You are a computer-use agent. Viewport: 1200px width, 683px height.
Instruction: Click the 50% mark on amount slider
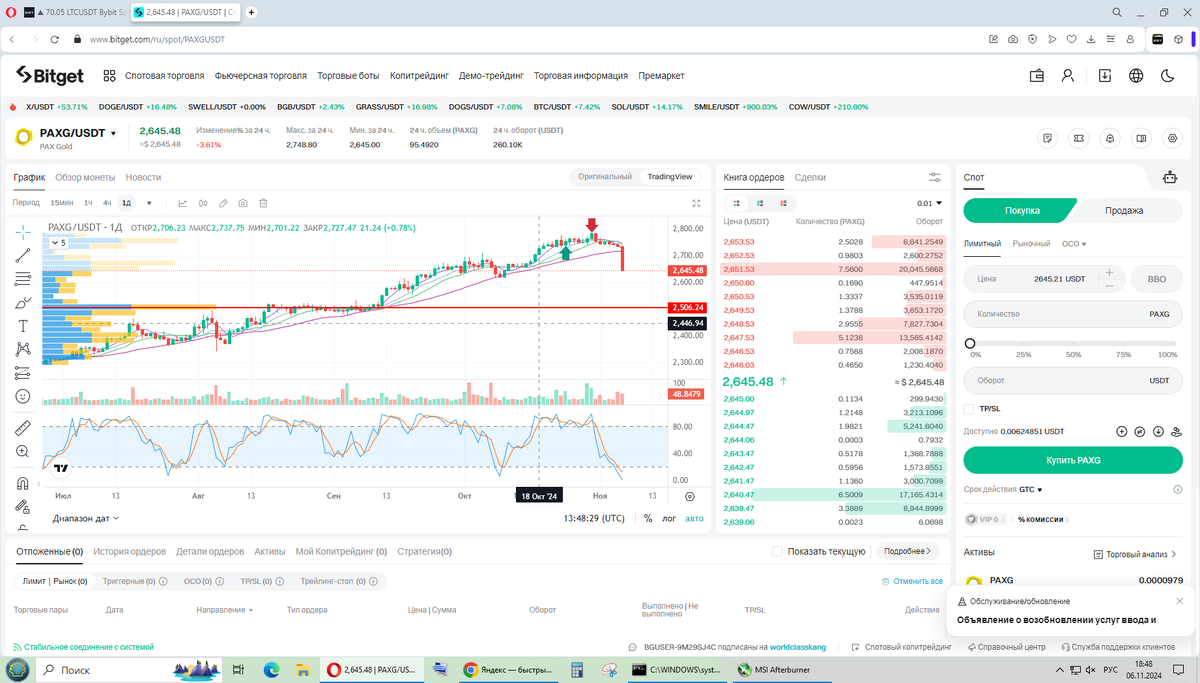pos(1073,354)
